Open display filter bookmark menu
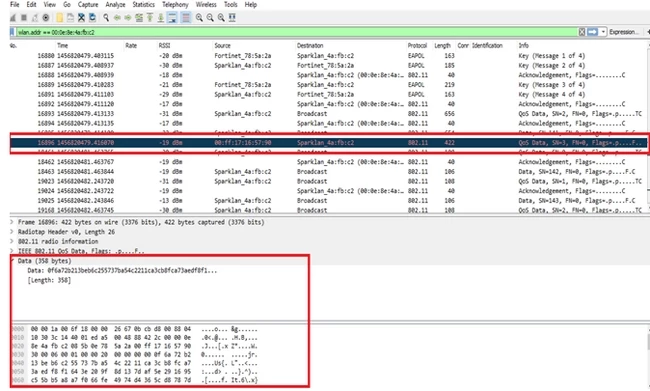 (x=12, y=32)
